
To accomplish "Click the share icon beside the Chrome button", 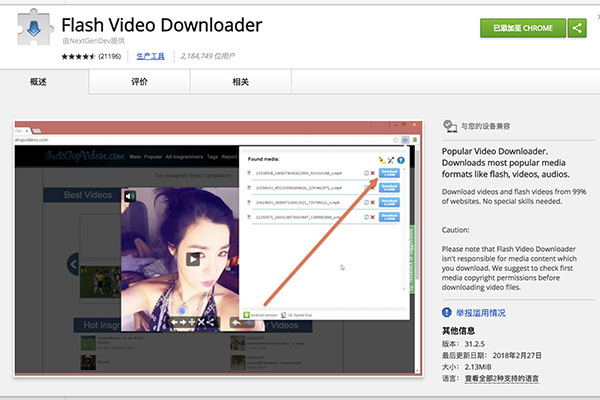I will click(577, 29).
